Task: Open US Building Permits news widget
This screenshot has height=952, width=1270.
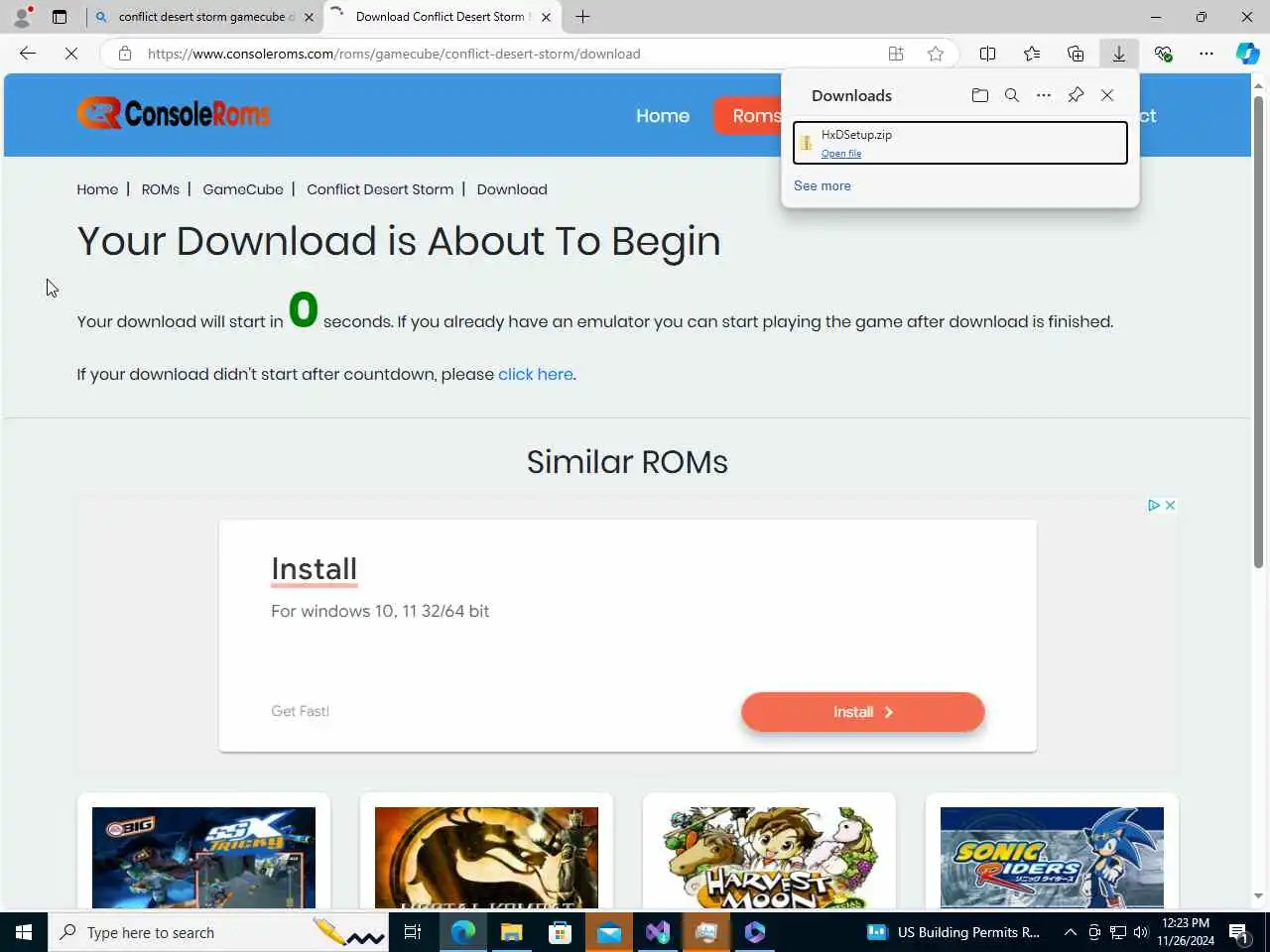Action: [x=953, y=932]
